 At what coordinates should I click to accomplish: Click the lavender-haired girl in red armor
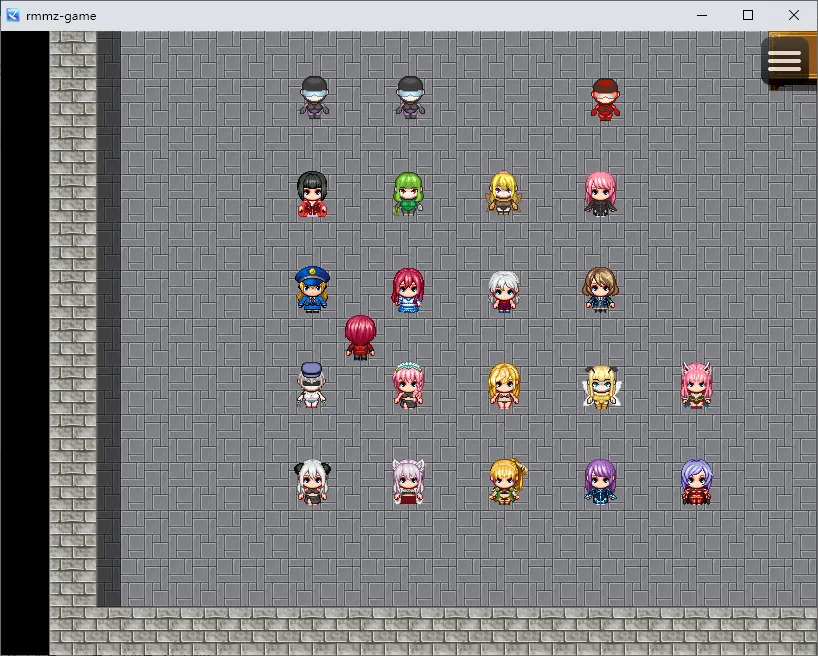pos(696,482)
